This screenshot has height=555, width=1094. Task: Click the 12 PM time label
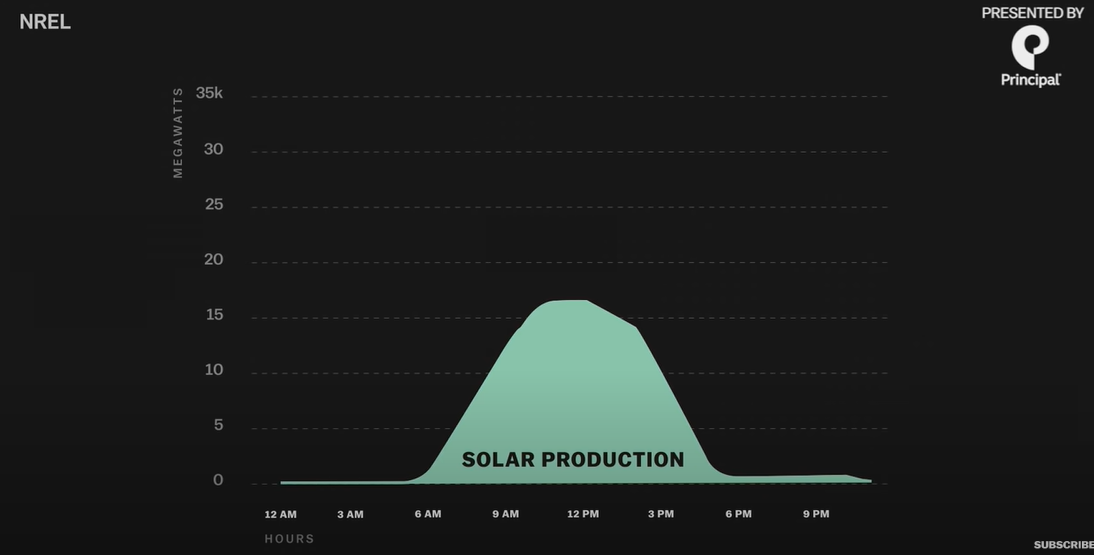583,514
